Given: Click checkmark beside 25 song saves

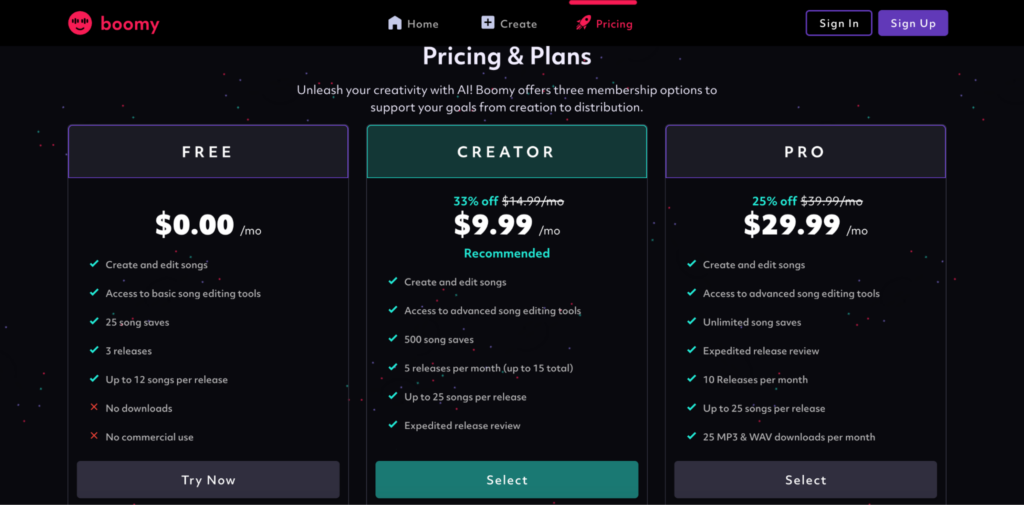Looking at the screenshot, I should pos(94,321).
